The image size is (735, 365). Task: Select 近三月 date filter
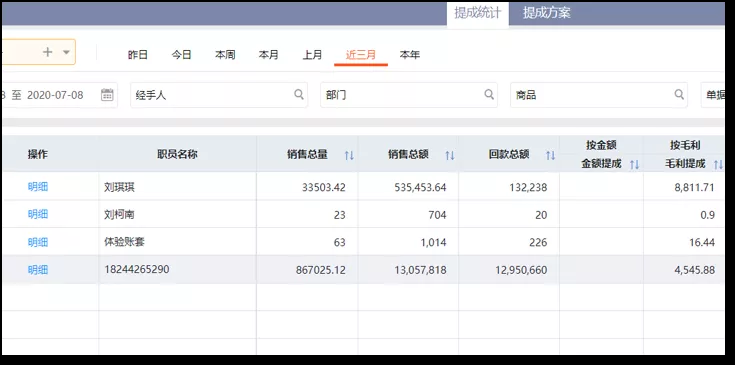click(x=361, y=55)
